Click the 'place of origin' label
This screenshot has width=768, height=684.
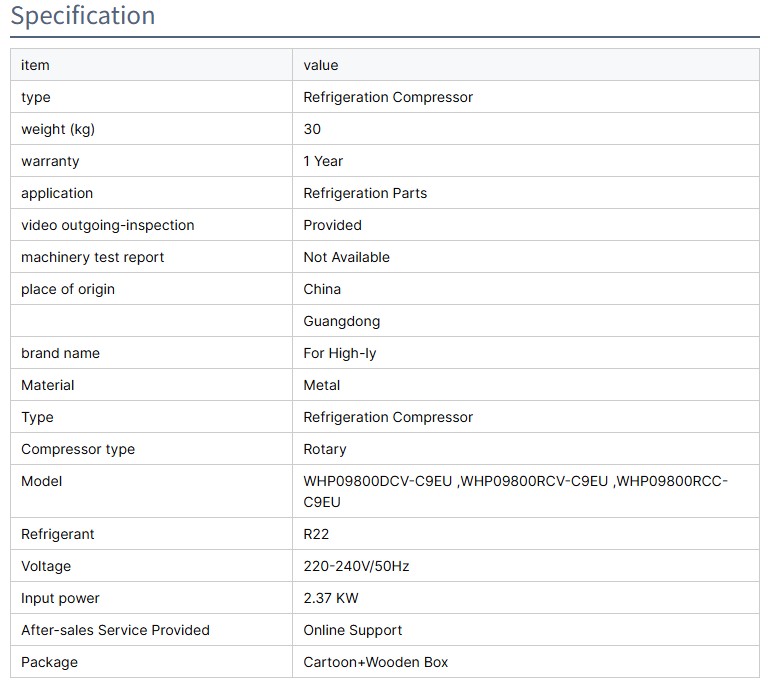68,289
